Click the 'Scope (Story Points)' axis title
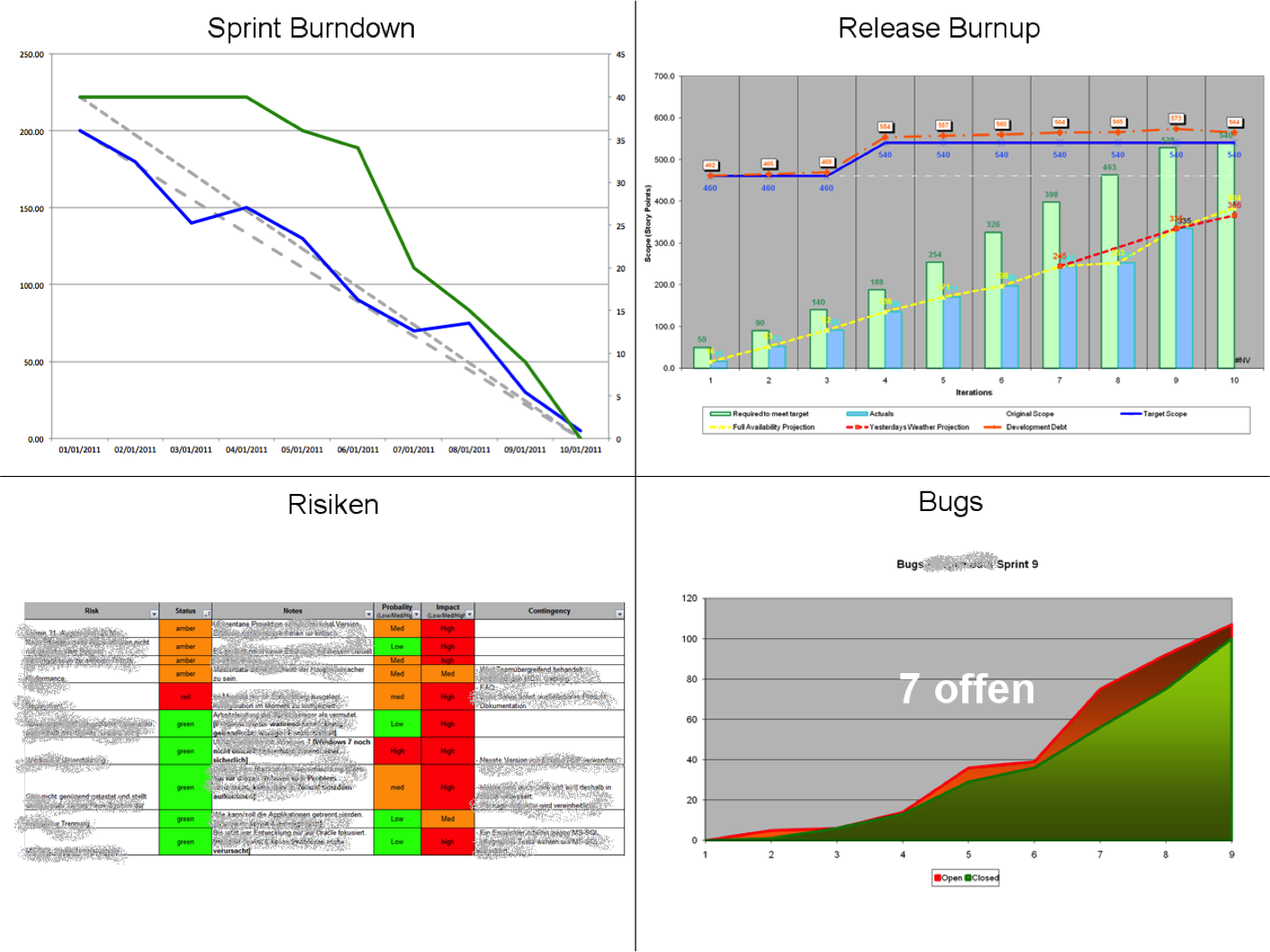This screenshot has height=952, width=1270. [647, 223]
